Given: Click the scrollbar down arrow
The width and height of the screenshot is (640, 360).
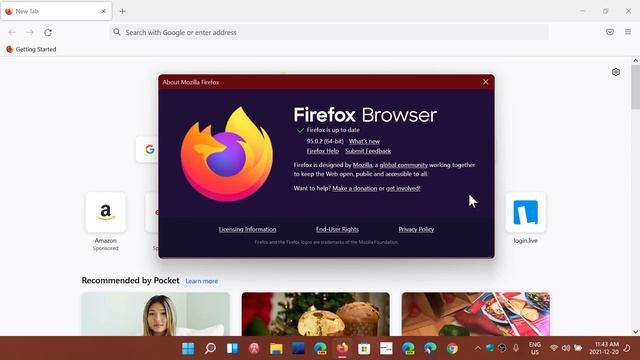Looking at the screenshot, I should pos(636,332).
